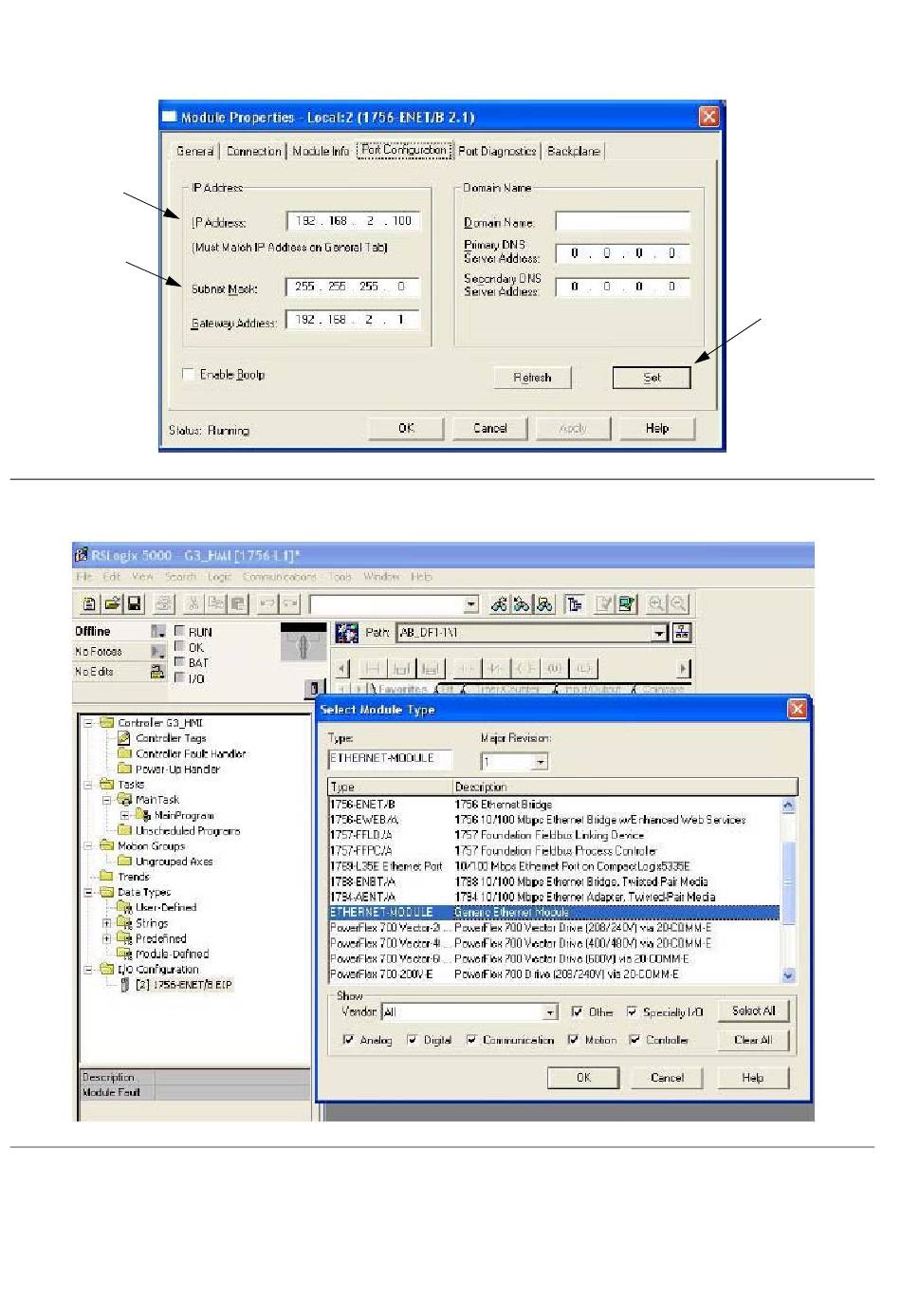Viewport: 901px width, 1316px height.
Task: Click the No Edits lock icon
Action: click(x=157, y=672)
